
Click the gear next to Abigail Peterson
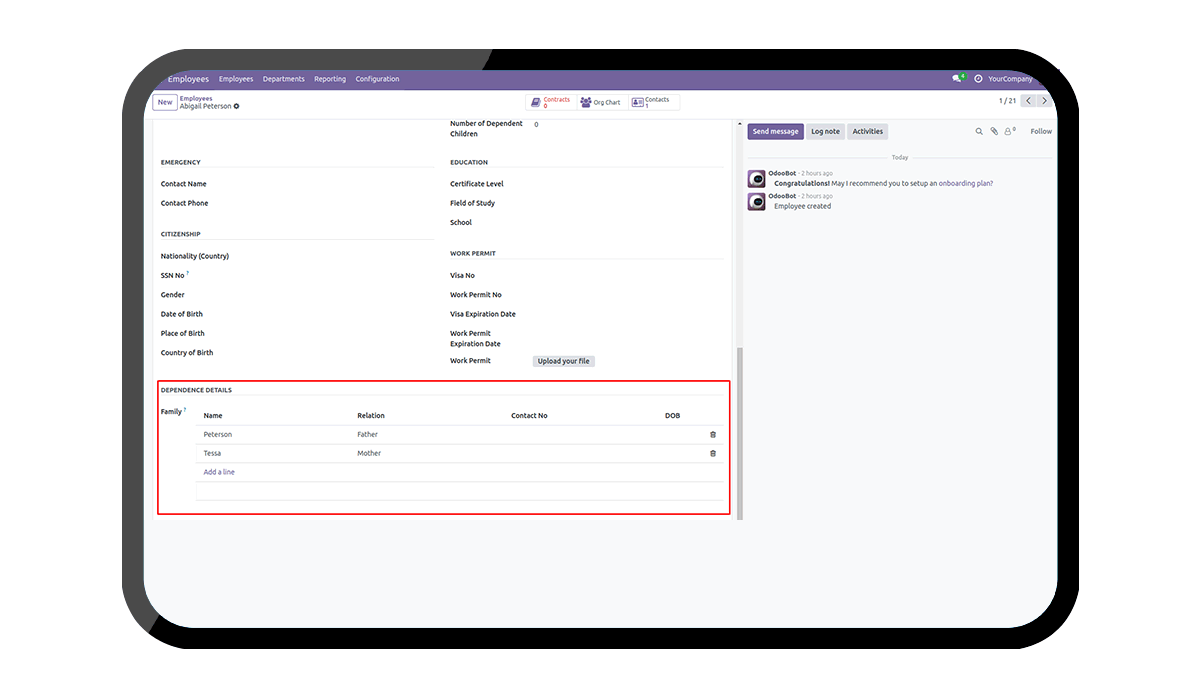coord(237,106)
